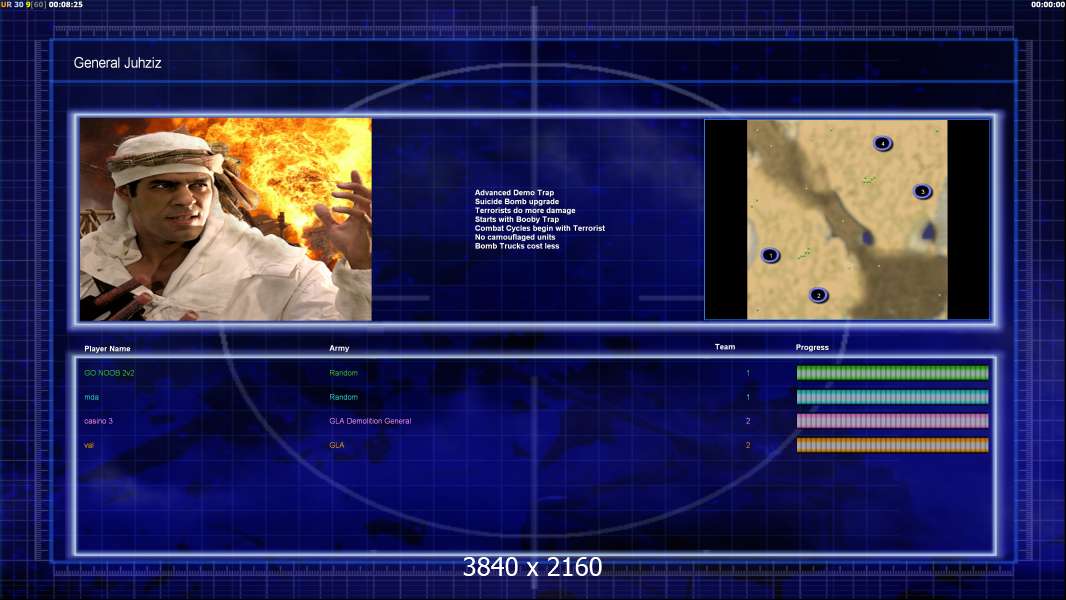Click team number in the casino 3 row
Viewport: 1066px width, 600px height.
[x=748, y=421]
